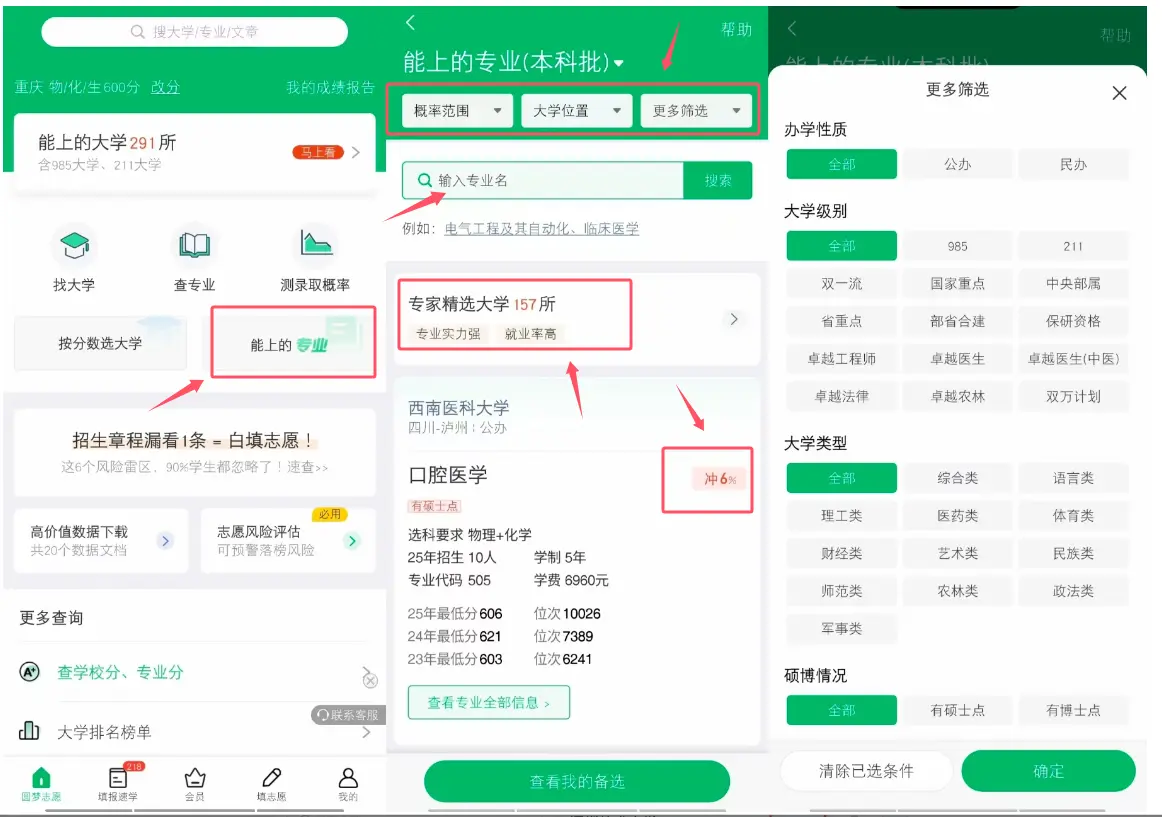Open 高价值数据下载 download panel
This screenshot has height=817, width=1162.
pyautogui.click(x=100, y=540)
